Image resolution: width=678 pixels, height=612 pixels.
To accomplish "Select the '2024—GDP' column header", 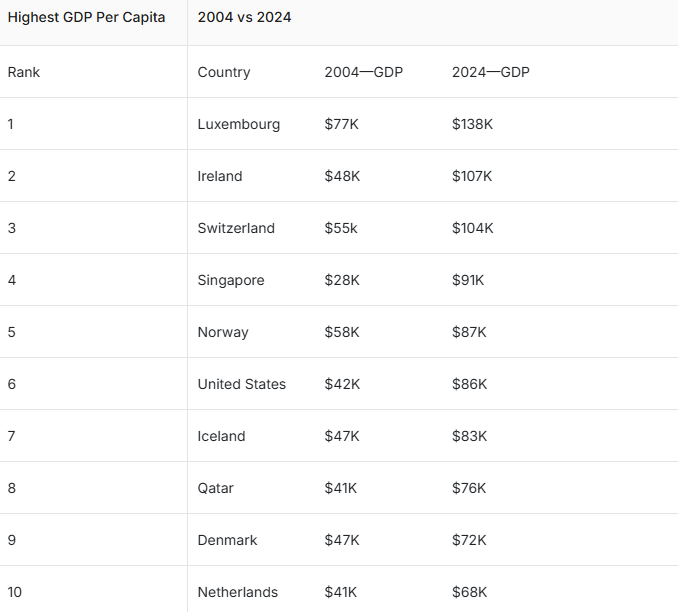I will pos(491,72).
